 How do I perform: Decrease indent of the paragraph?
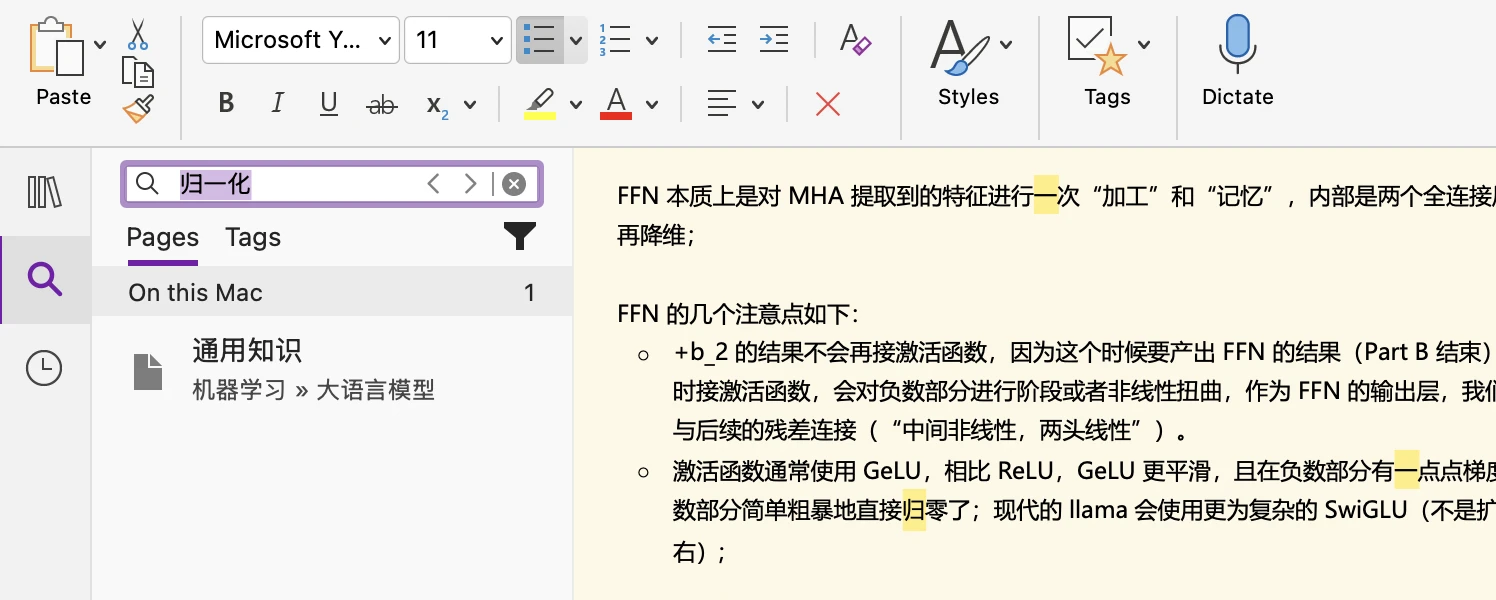pos(721,40)
